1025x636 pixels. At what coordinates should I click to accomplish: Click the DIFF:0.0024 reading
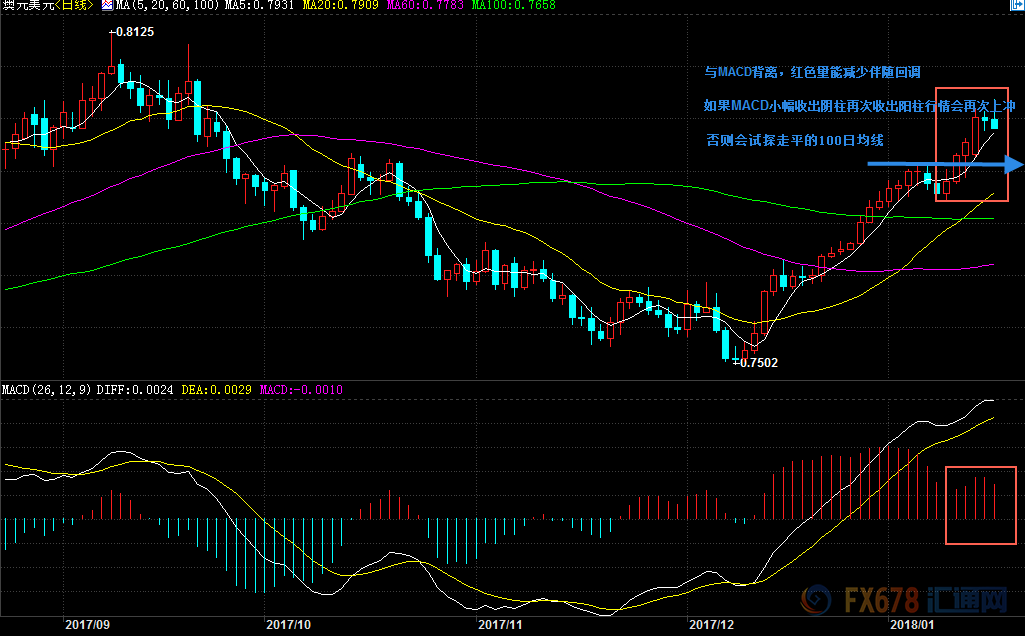135,390
